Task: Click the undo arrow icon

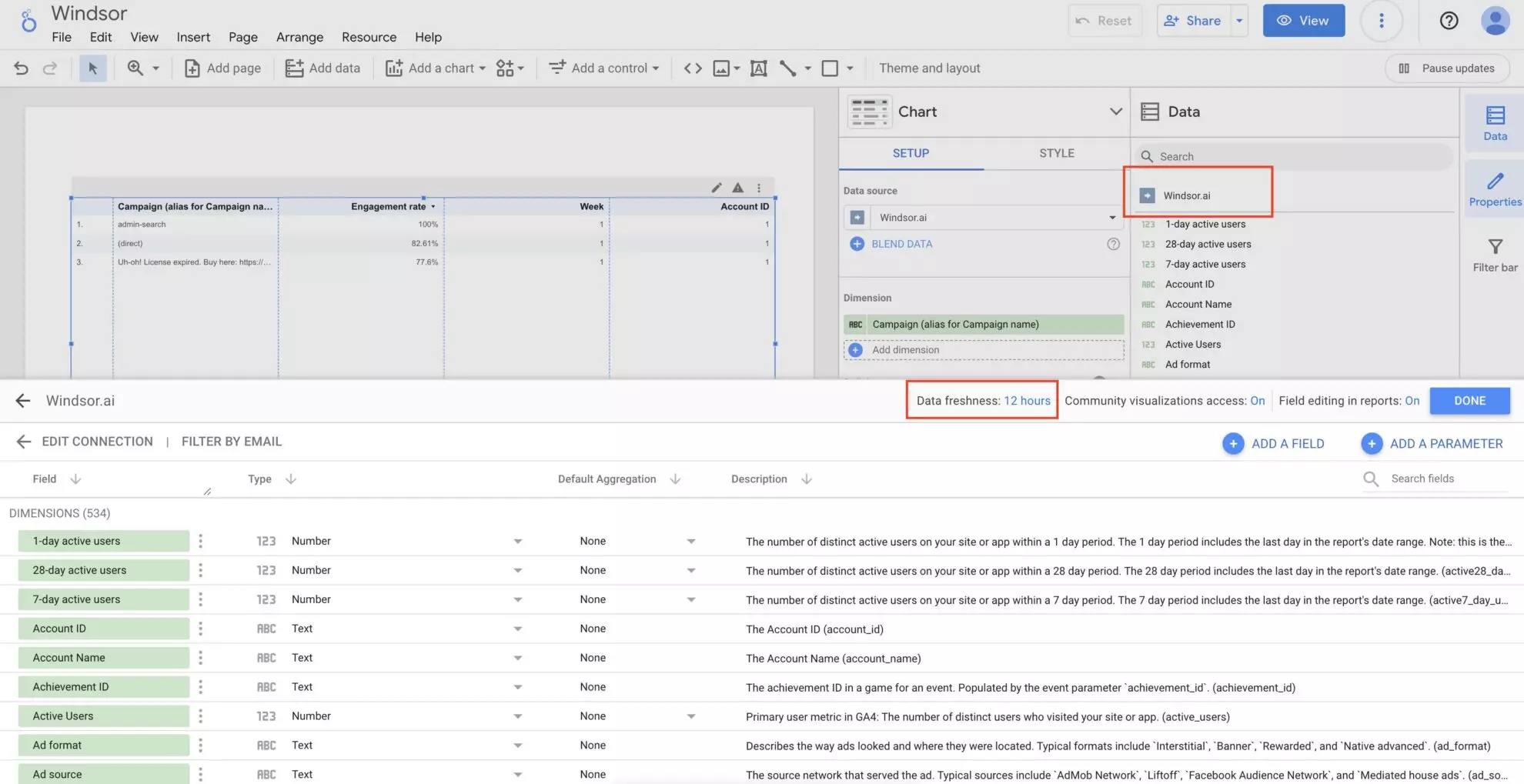Action: tap(21, 68)
